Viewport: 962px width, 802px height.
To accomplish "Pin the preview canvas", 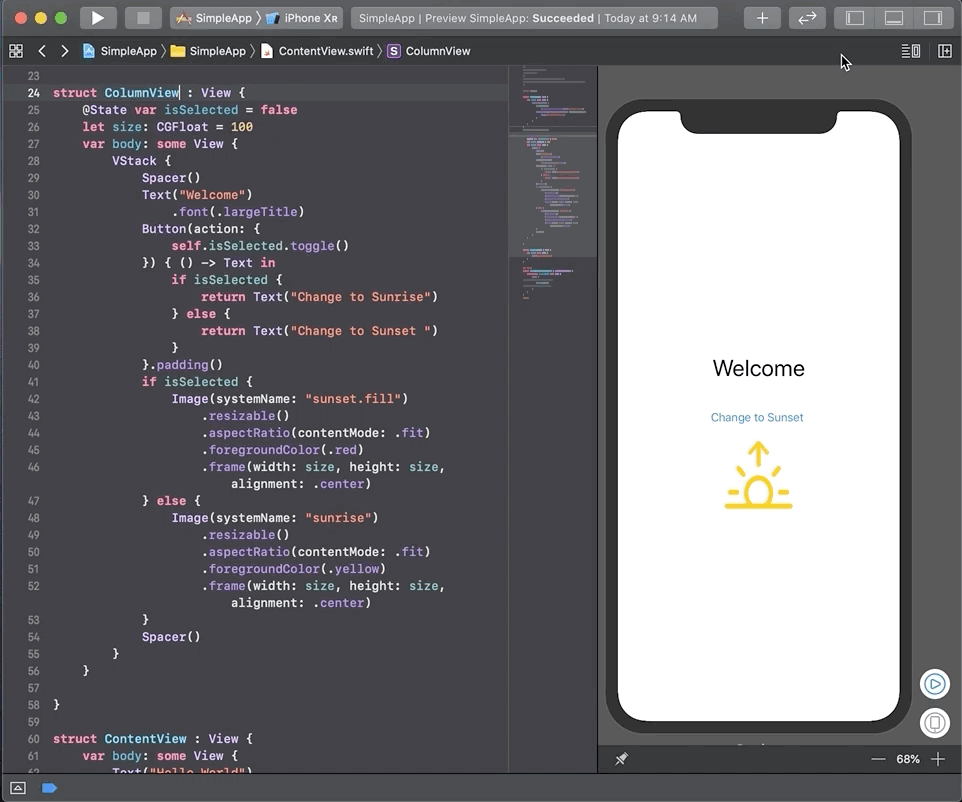I will pos(621,759).
